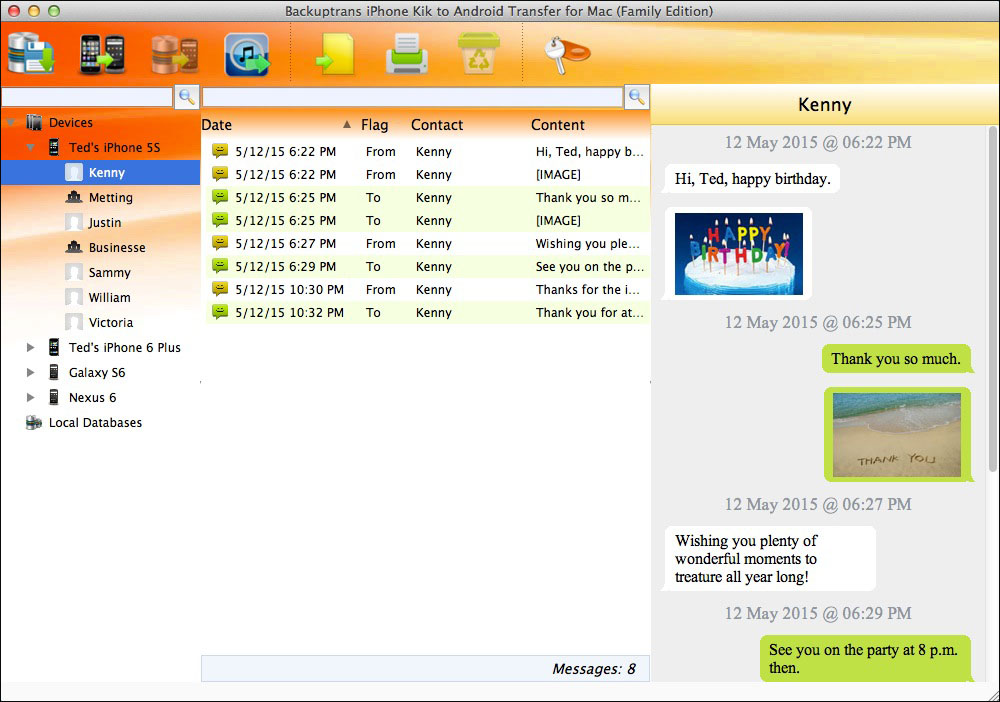Click the Nexus 6 phone icon
This screenshot has width=1000, height=702.
(x=54, y=397)
